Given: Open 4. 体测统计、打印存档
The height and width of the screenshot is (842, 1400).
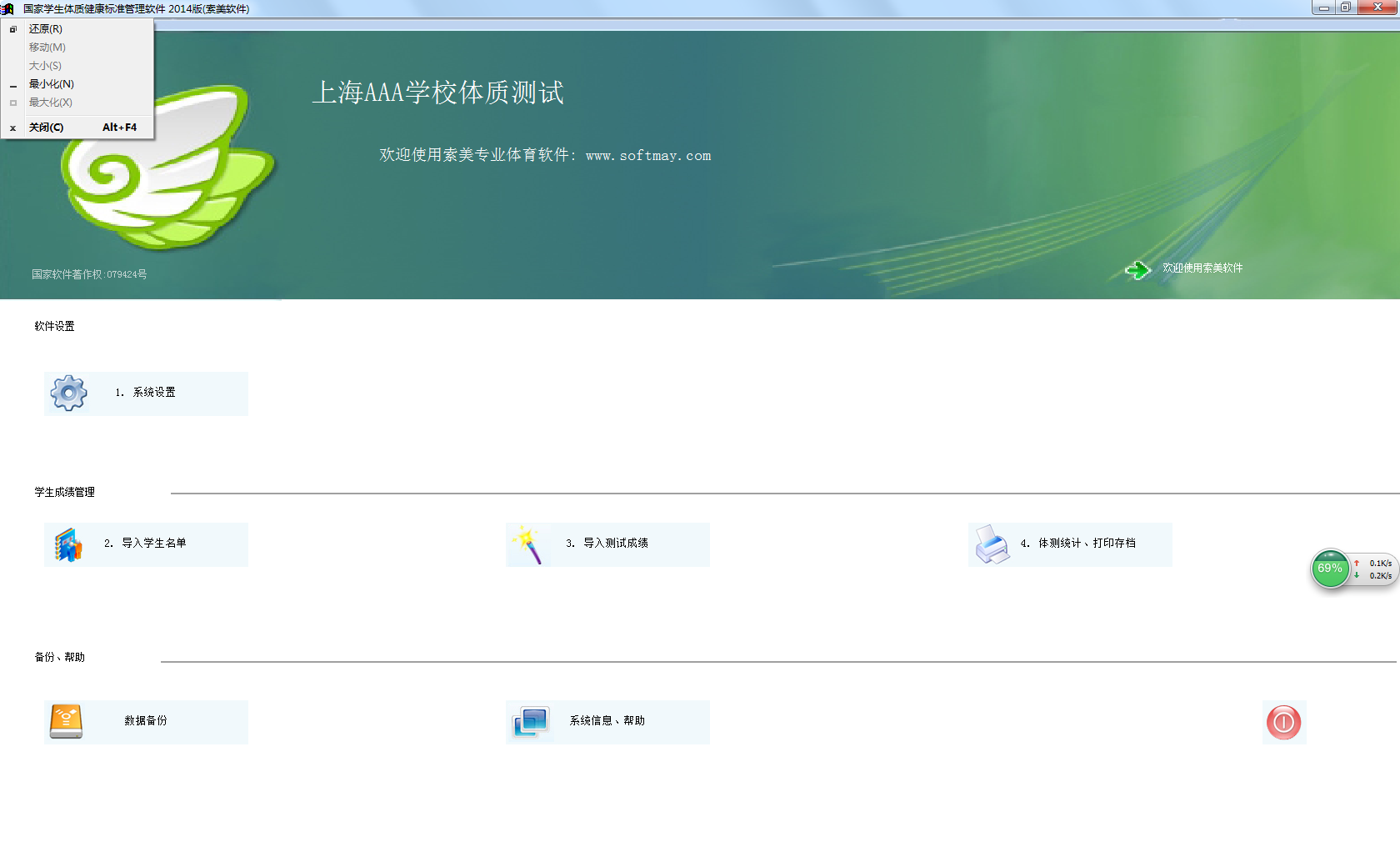Looking at the screenshot, I should pyautogui.click(x=1078, y=544).
